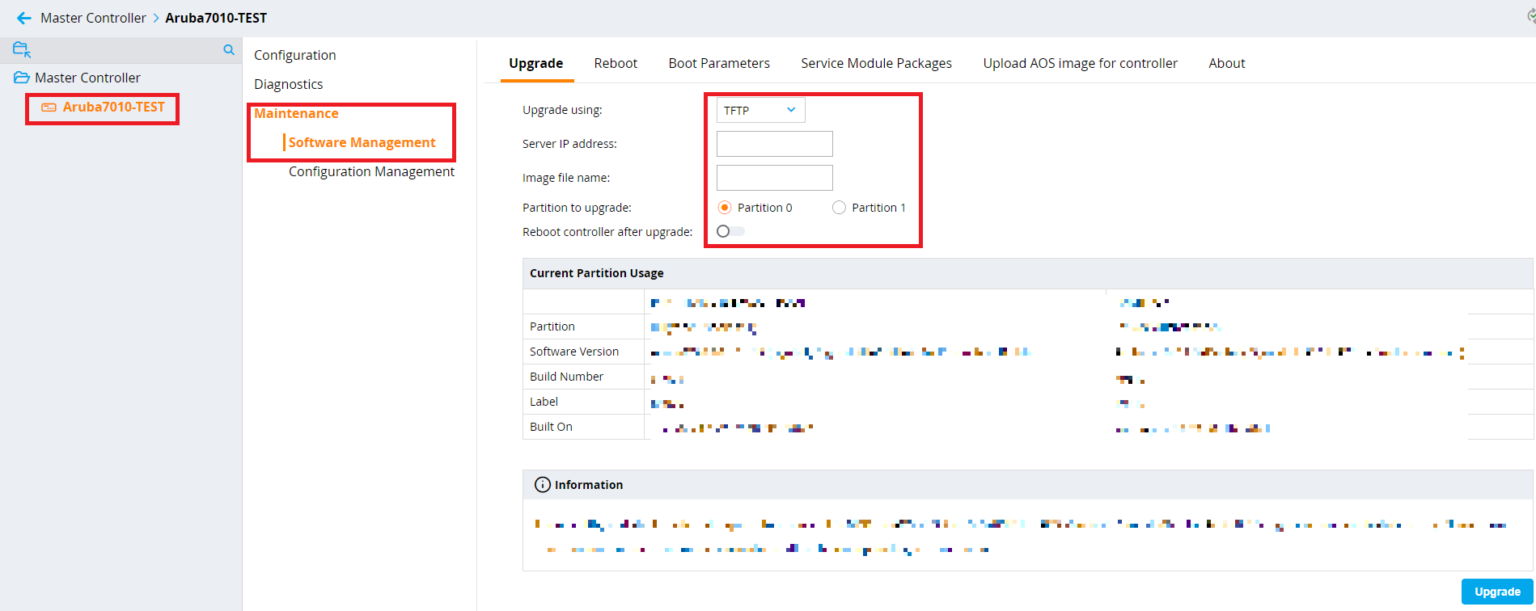1536x611 pixels.
Task: Open the Upgrade using TFTP dropdown
Action: [x=760, y=110]
